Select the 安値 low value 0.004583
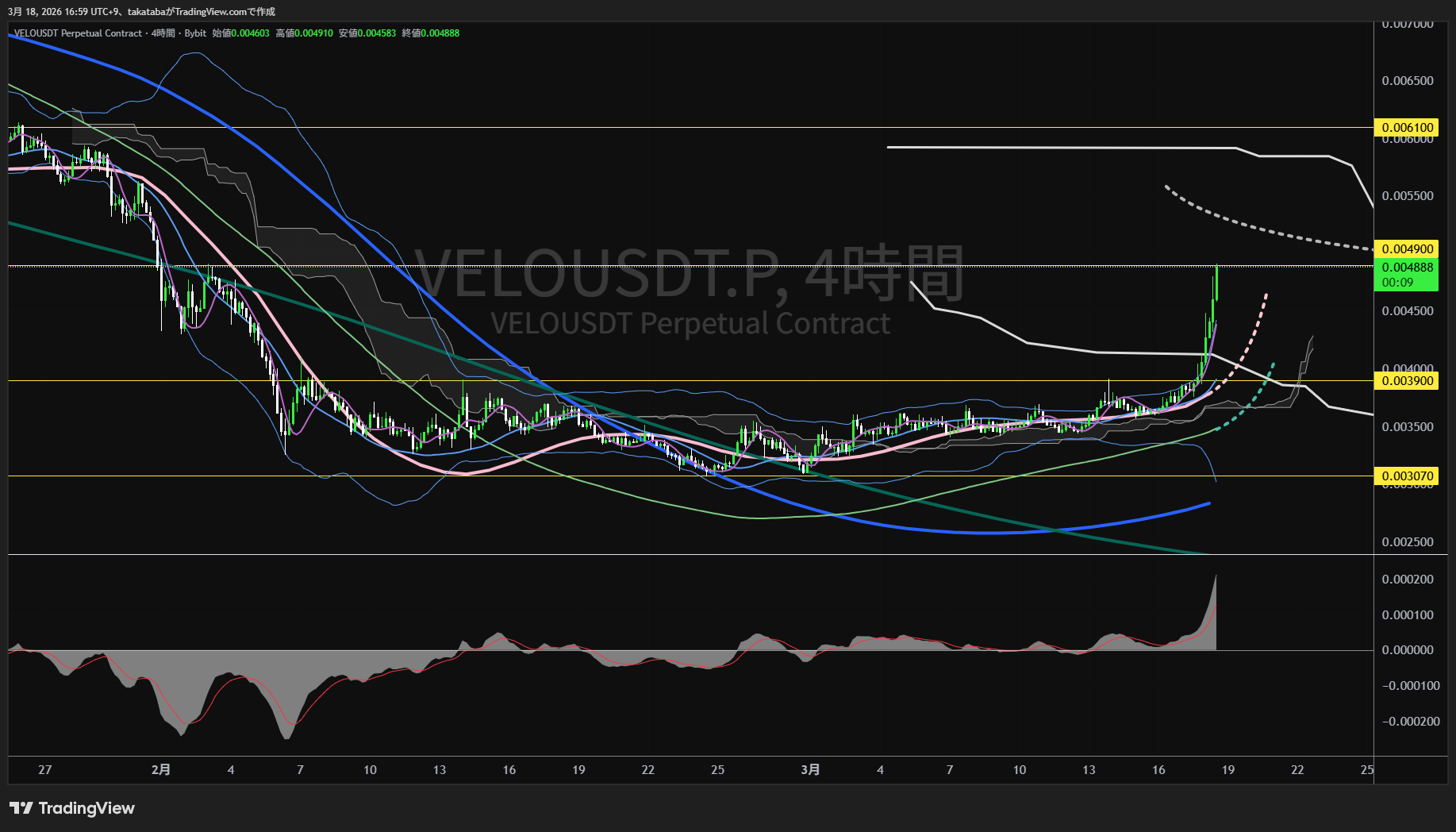This screenshot has width=1456, height=832. coord(376,33)
